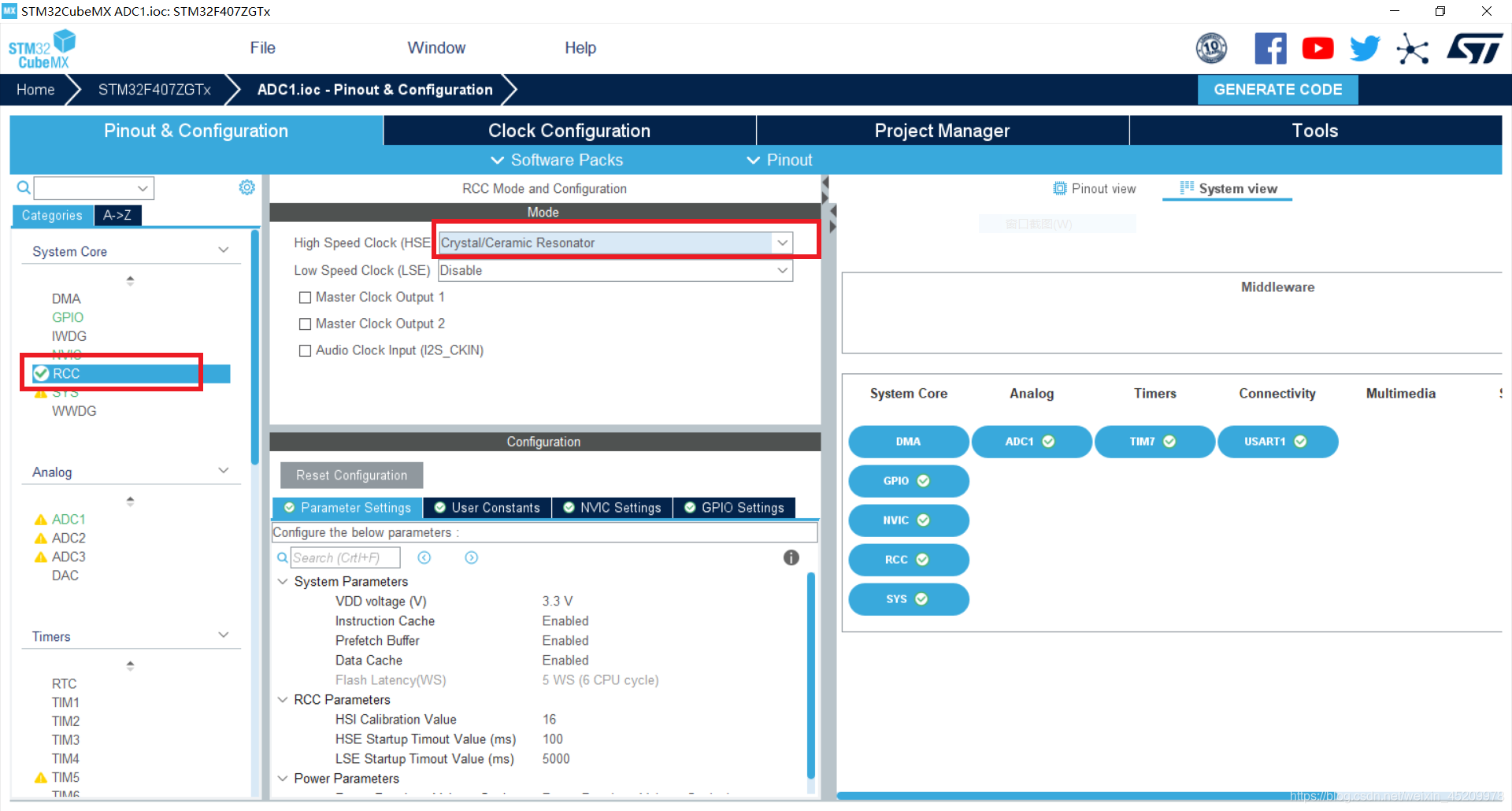
Task: Switch to the Clock Configuration tab
Action: pos(569,131)
